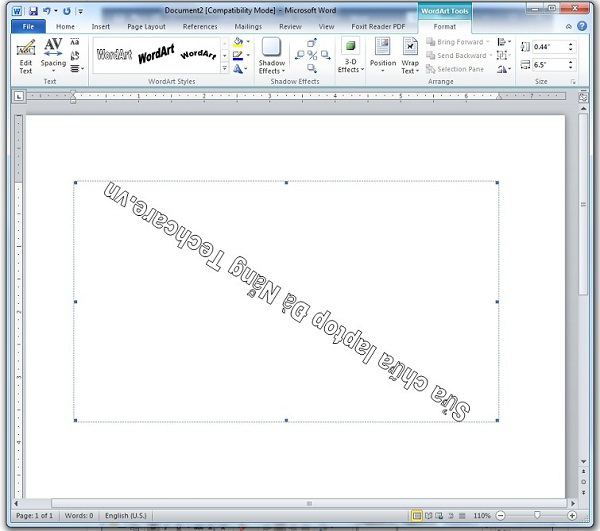Switch to Outline view
Viewport: 600px width, 531px height.
[x=451, y=516]
